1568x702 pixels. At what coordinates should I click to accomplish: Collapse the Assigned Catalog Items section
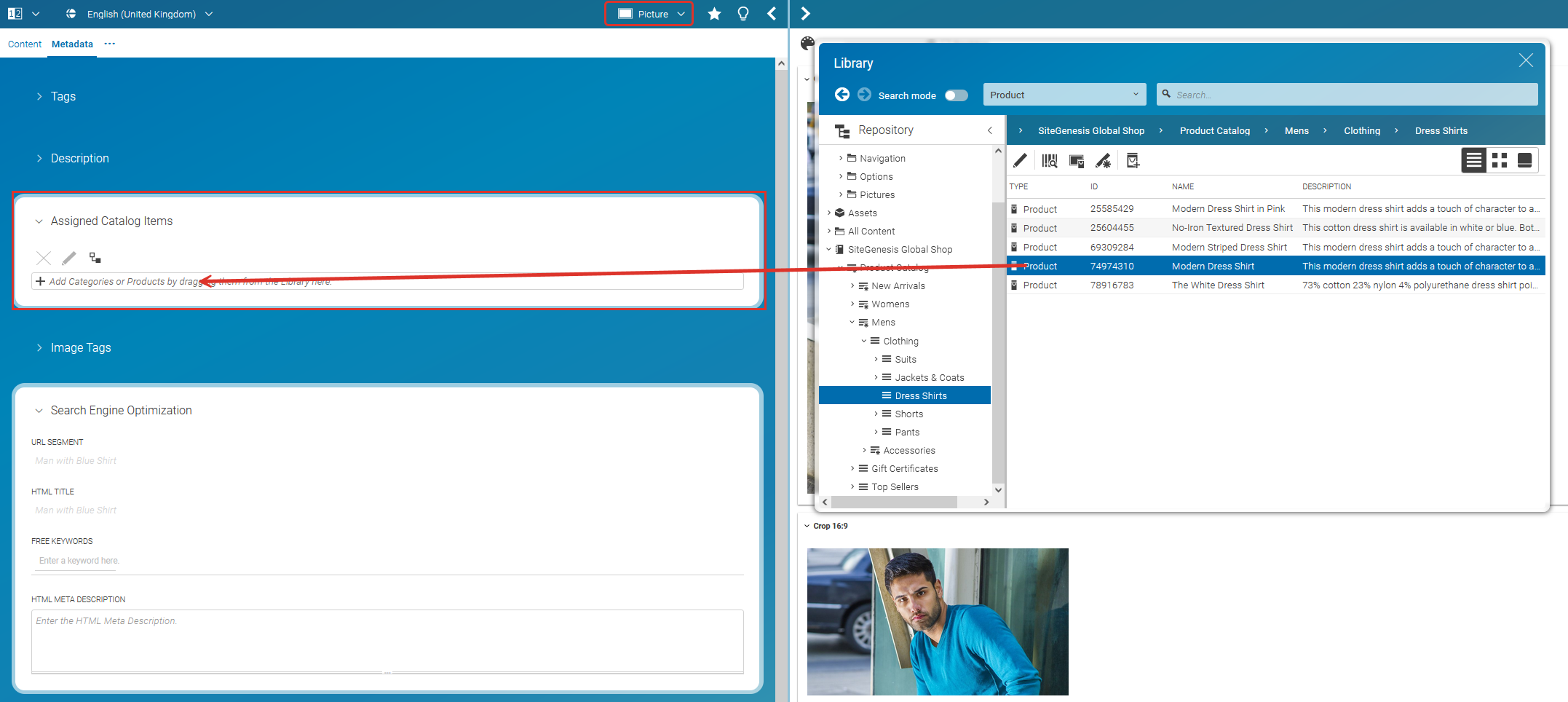(39, 221)
